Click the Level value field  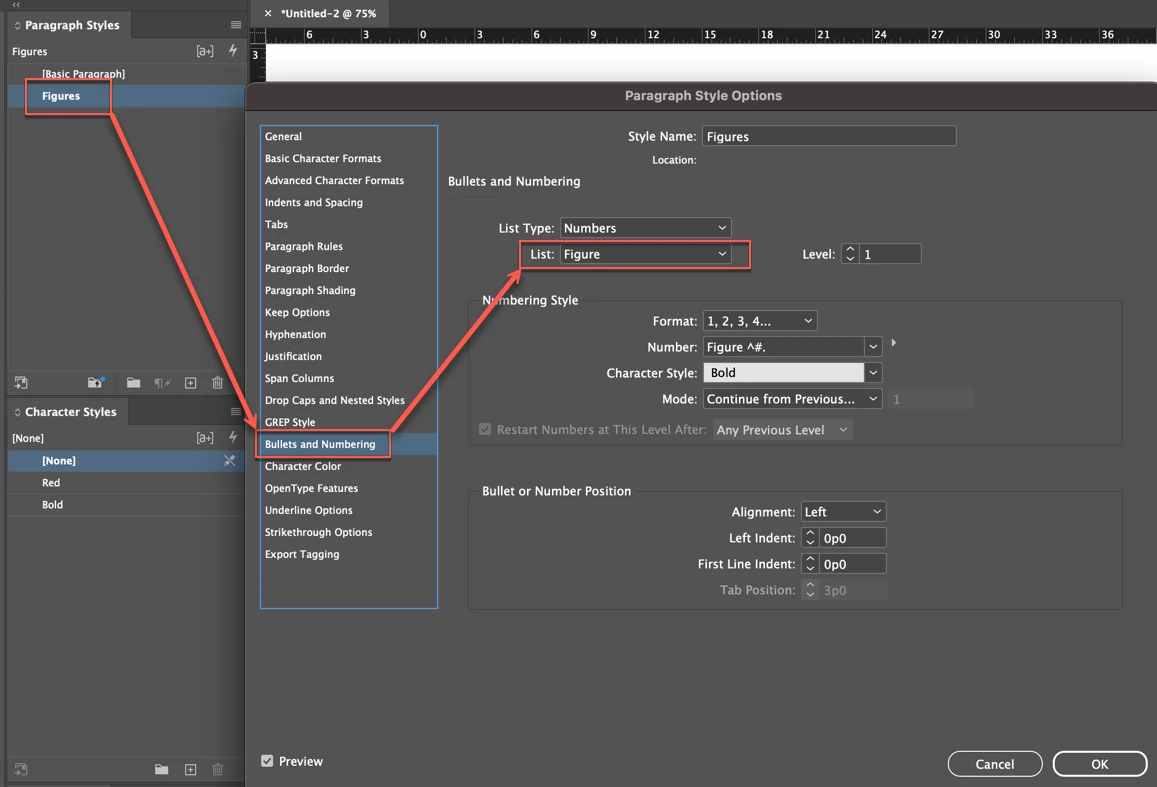(890, 254)
